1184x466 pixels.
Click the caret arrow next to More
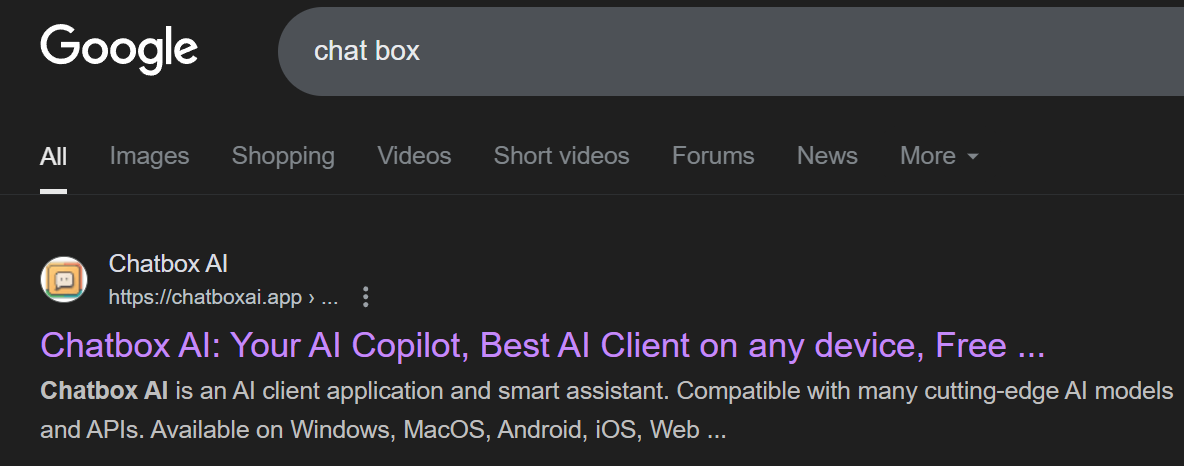(x=973, y=156)
